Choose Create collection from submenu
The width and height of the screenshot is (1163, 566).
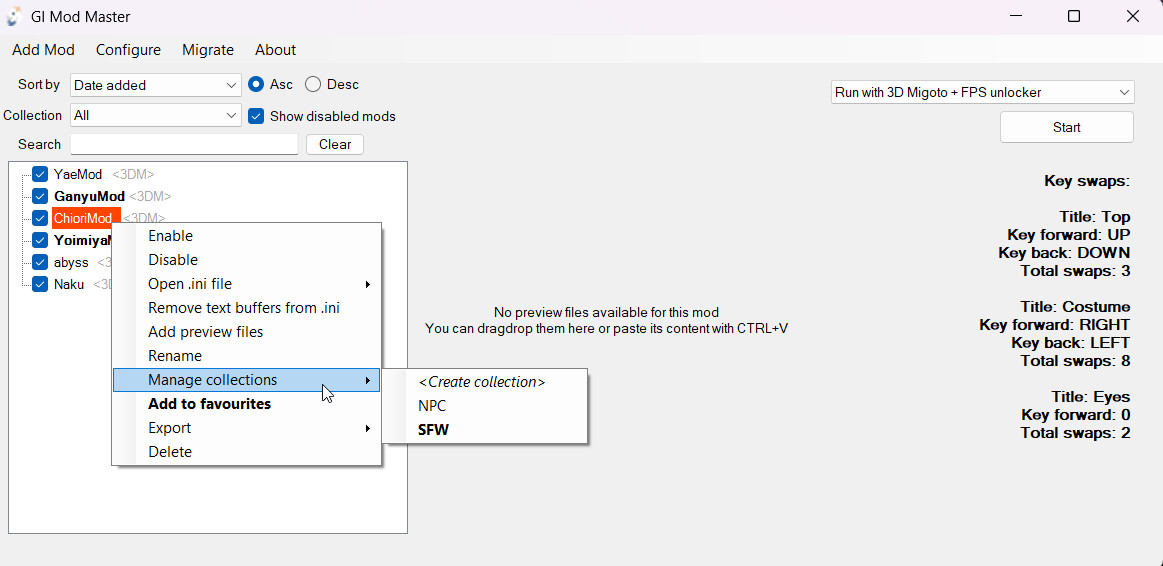coord(482,382)
